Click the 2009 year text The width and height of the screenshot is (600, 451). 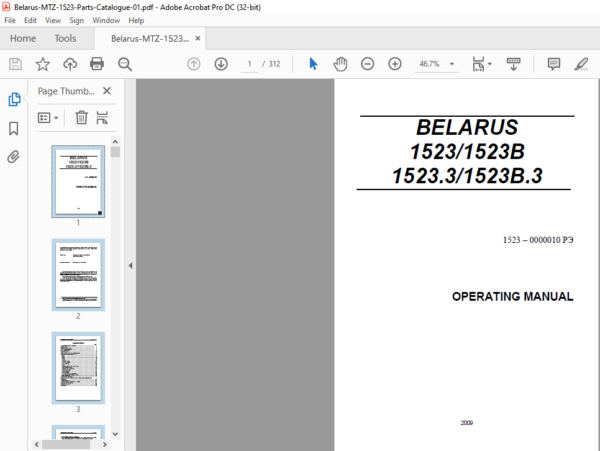point(466,423)
